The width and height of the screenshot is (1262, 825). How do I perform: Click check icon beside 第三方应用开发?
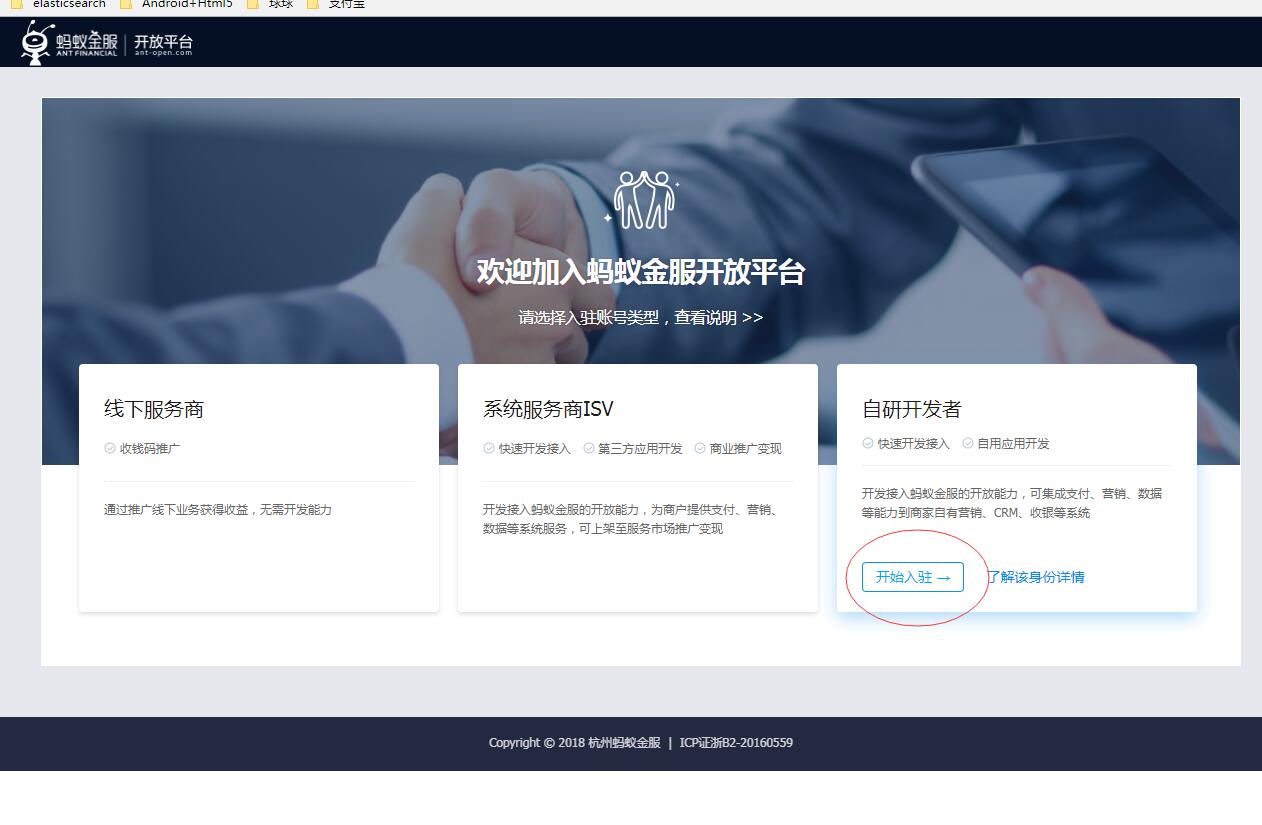point(589,448)
